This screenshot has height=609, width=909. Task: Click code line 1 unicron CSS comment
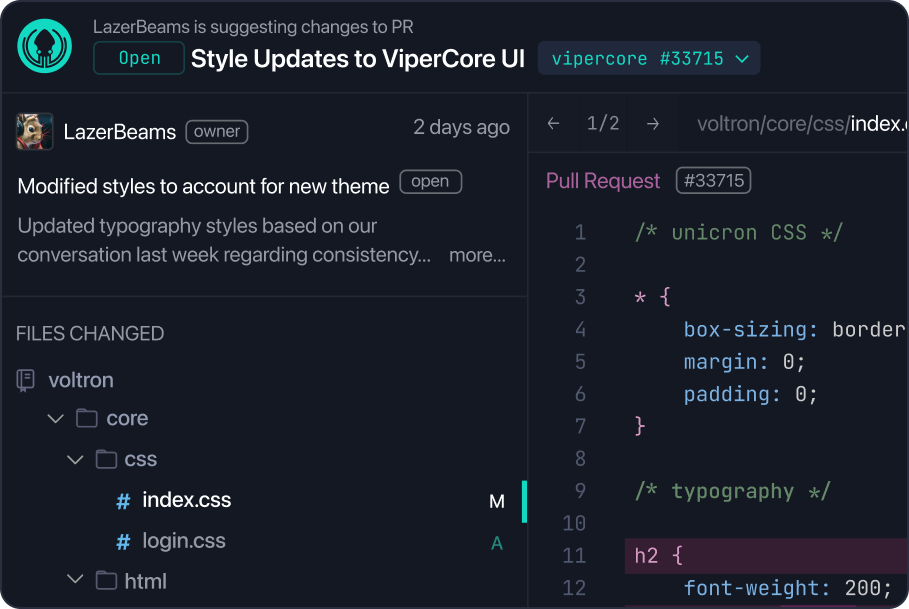point(738,233)
